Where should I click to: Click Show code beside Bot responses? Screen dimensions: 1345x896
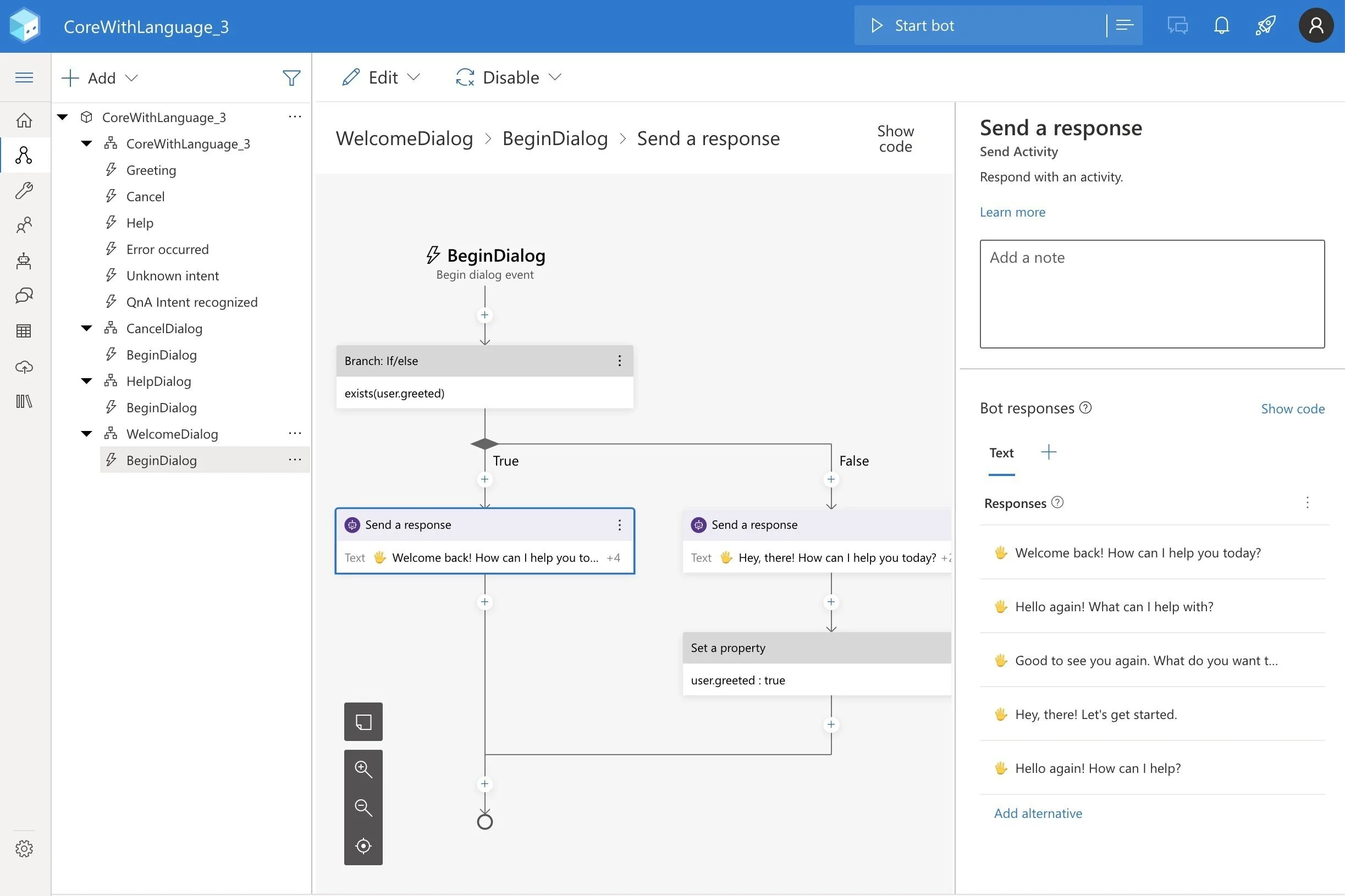1292,408
